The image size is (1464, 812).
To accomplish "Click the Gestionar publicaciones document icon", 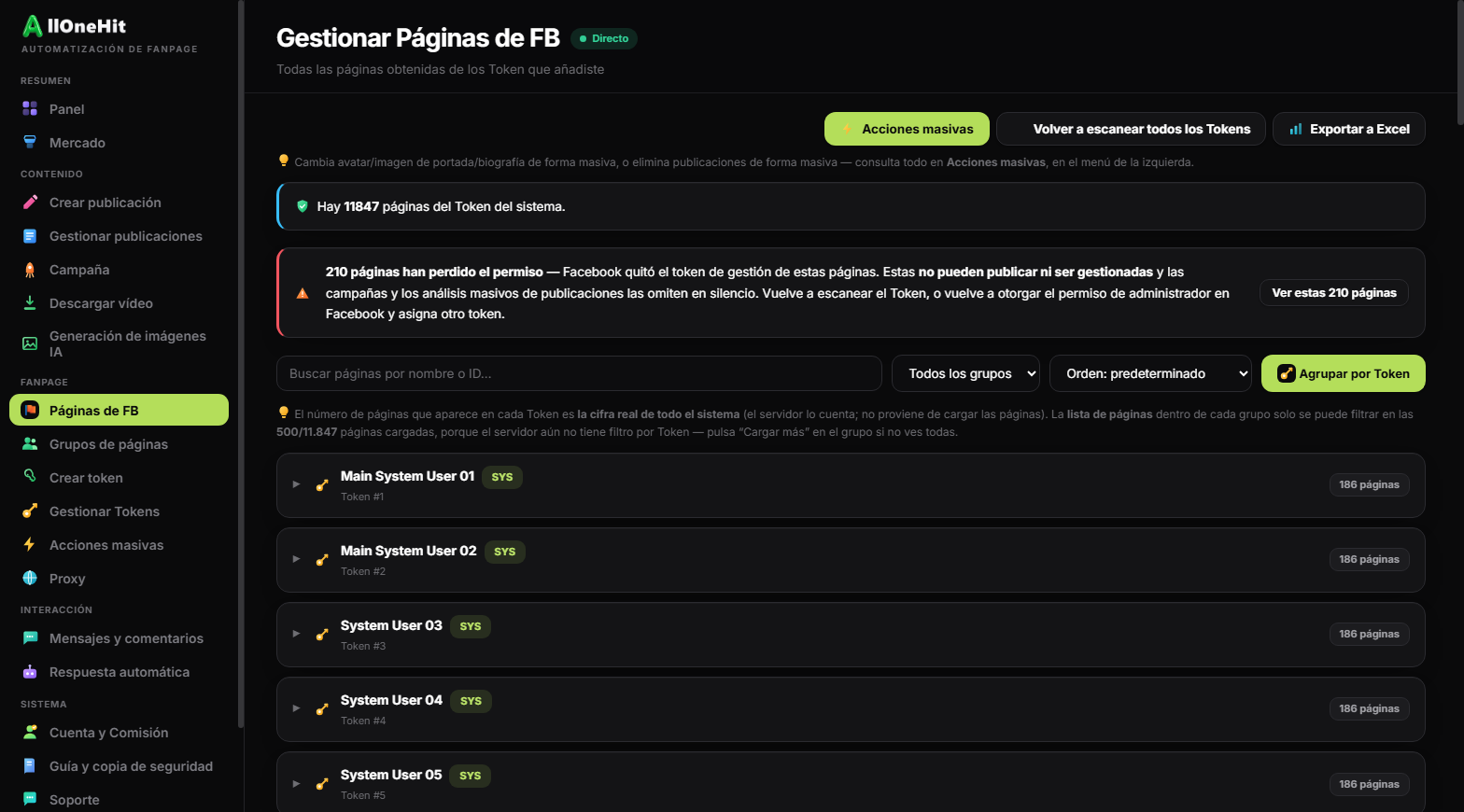I will tap(30, 236).
